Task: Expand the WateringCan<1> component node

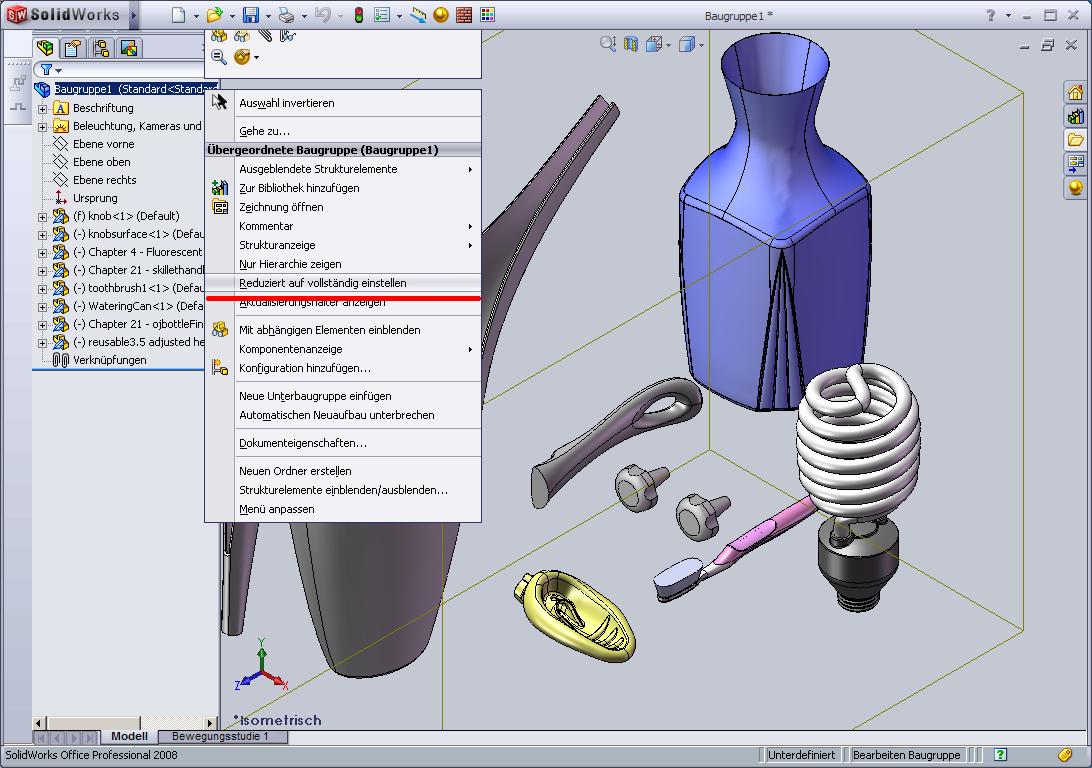Action: click(x=42, y=306)
